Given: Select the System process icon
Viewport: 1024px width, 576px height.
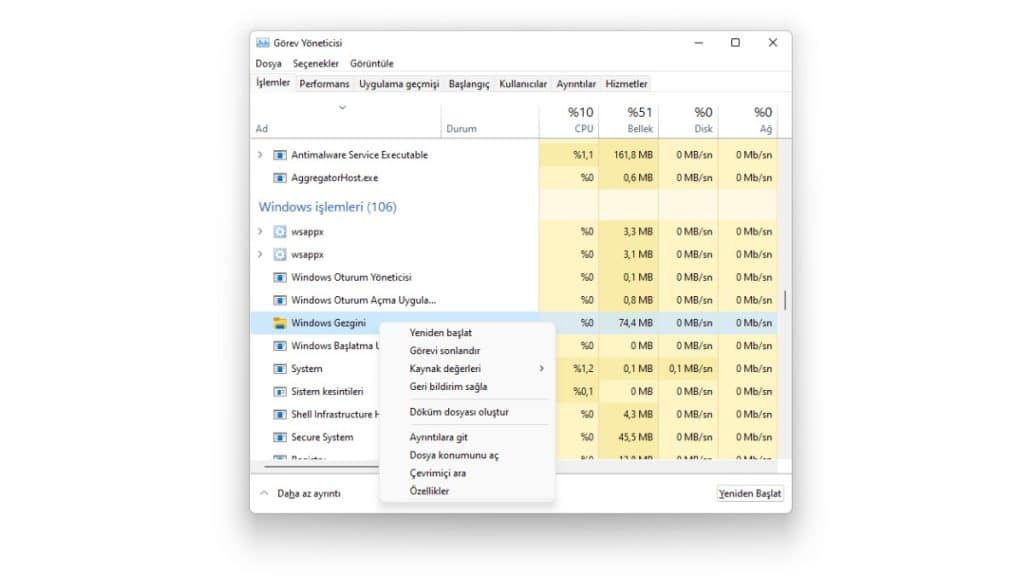Looking at the screenshot, I should [278, 368].
